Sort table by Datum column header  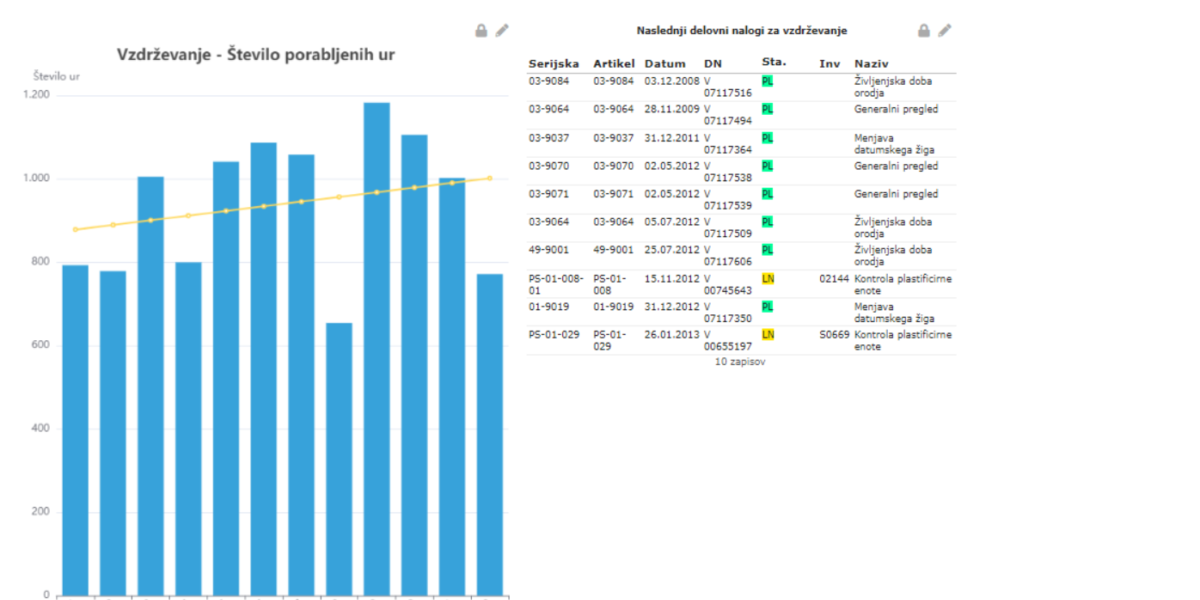tap(665, 64)
